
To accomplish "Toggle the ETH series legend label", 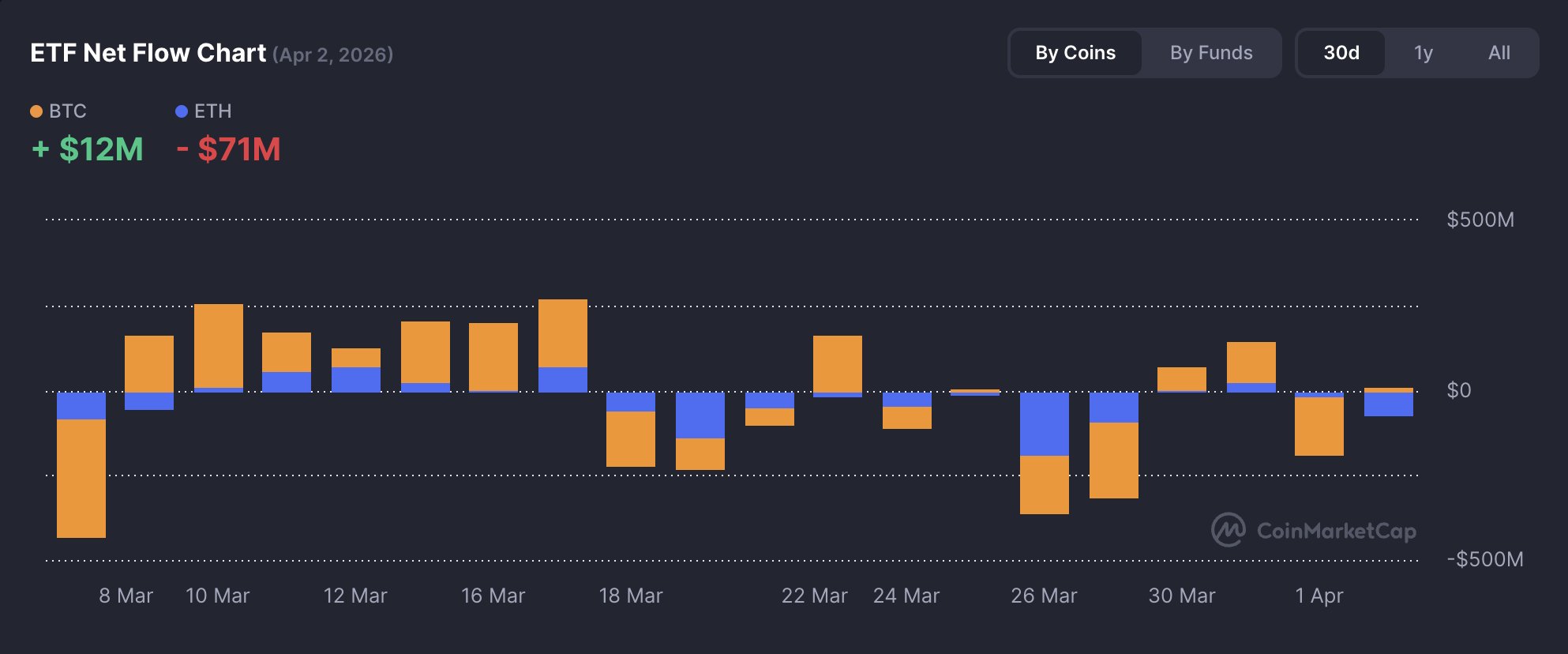I will pyautogui.click(x=213, y=111).
